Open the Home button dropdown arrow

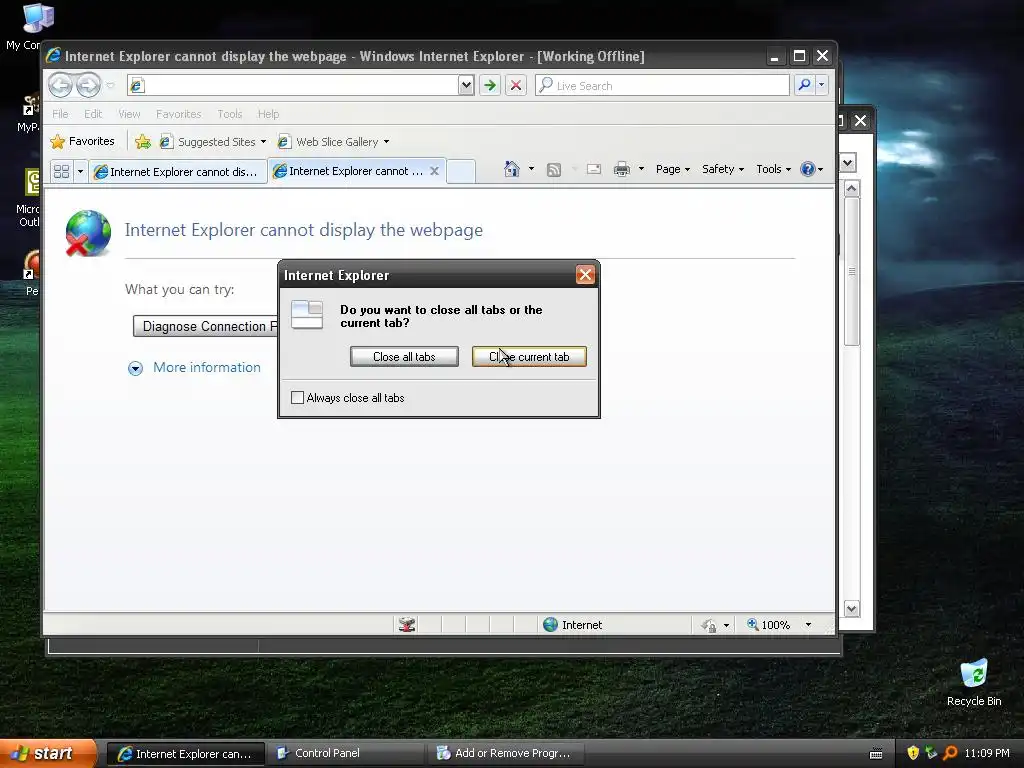tap(531, 169)
